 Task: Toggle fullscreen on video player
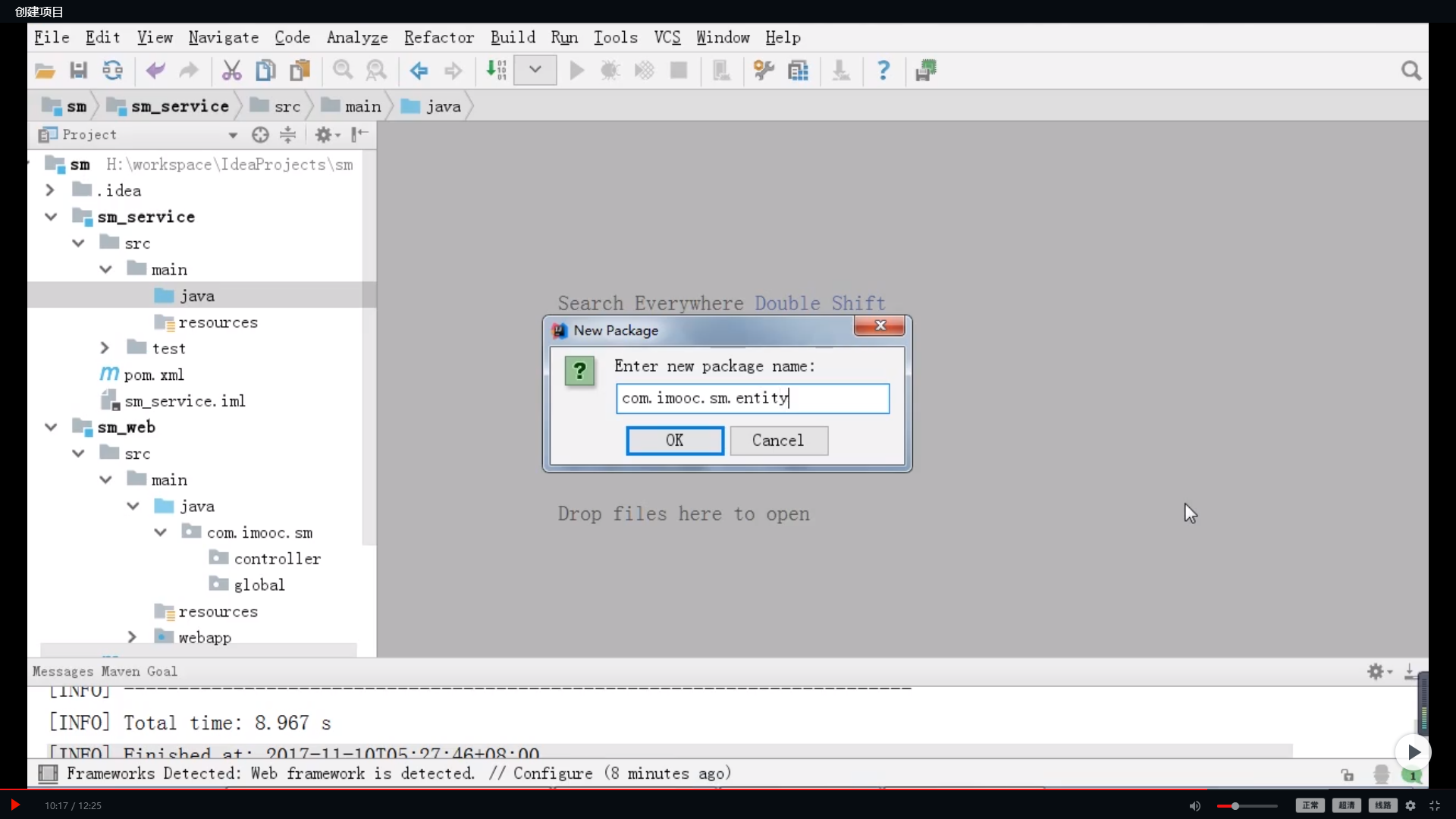[1435, 805]
